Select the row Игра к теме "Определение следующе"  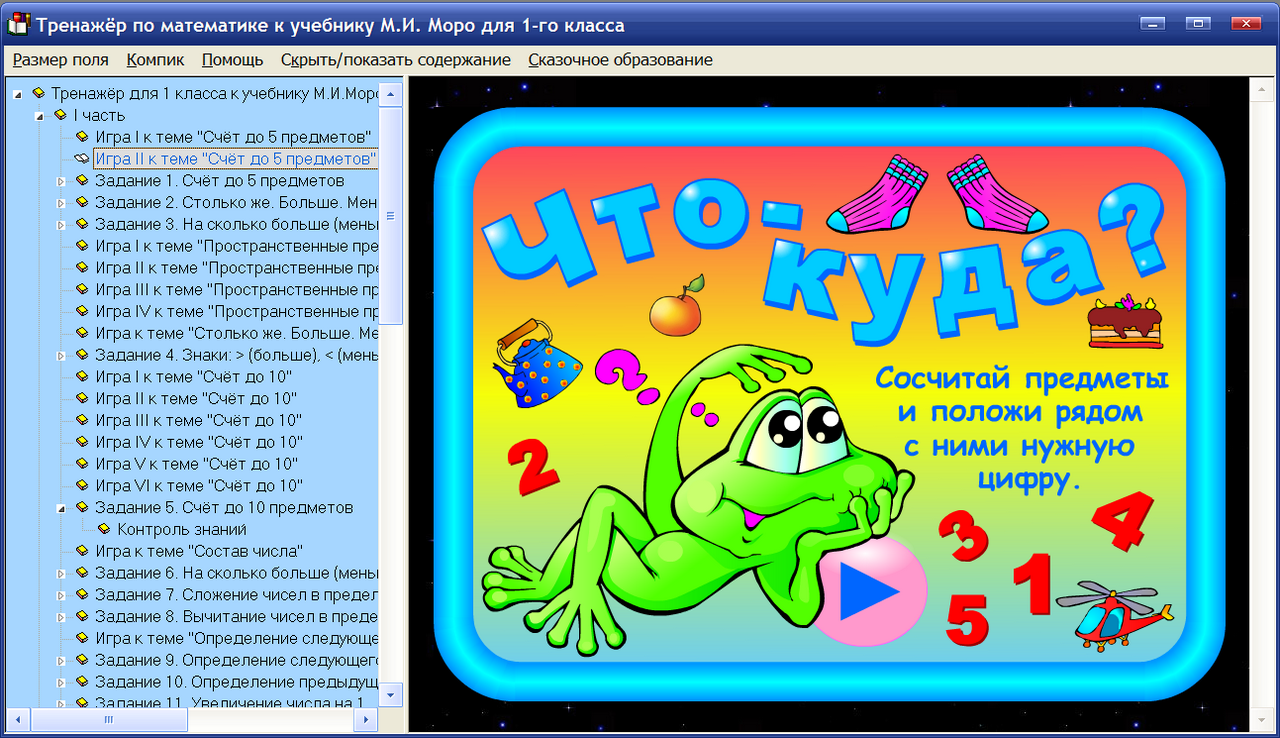pyautogui.click(x=236, y=638)
